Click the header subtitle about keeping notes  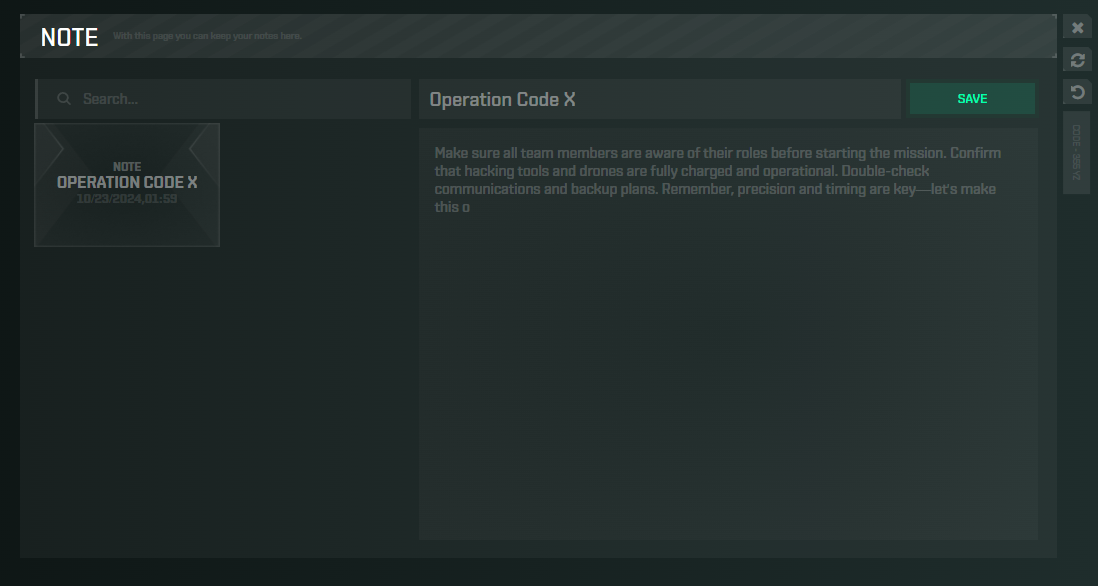[207, 37]
